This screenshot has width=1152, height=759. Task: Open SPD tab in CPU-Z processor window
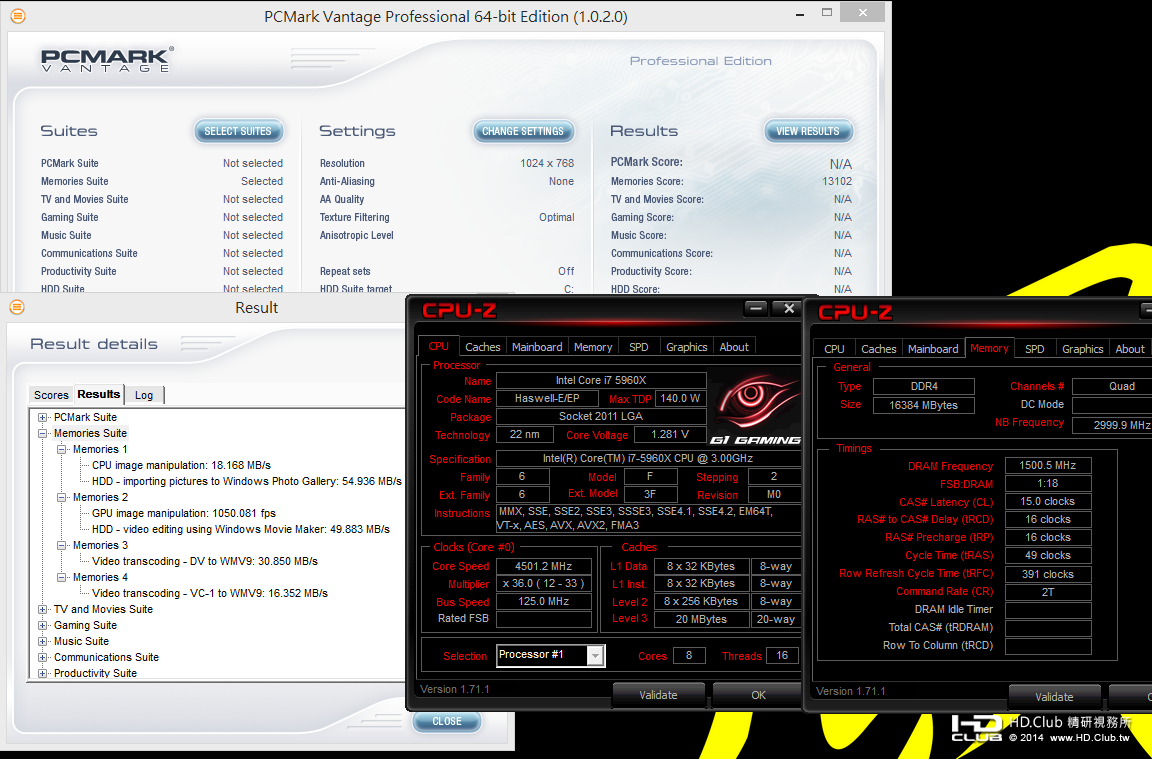coord(638,347)
